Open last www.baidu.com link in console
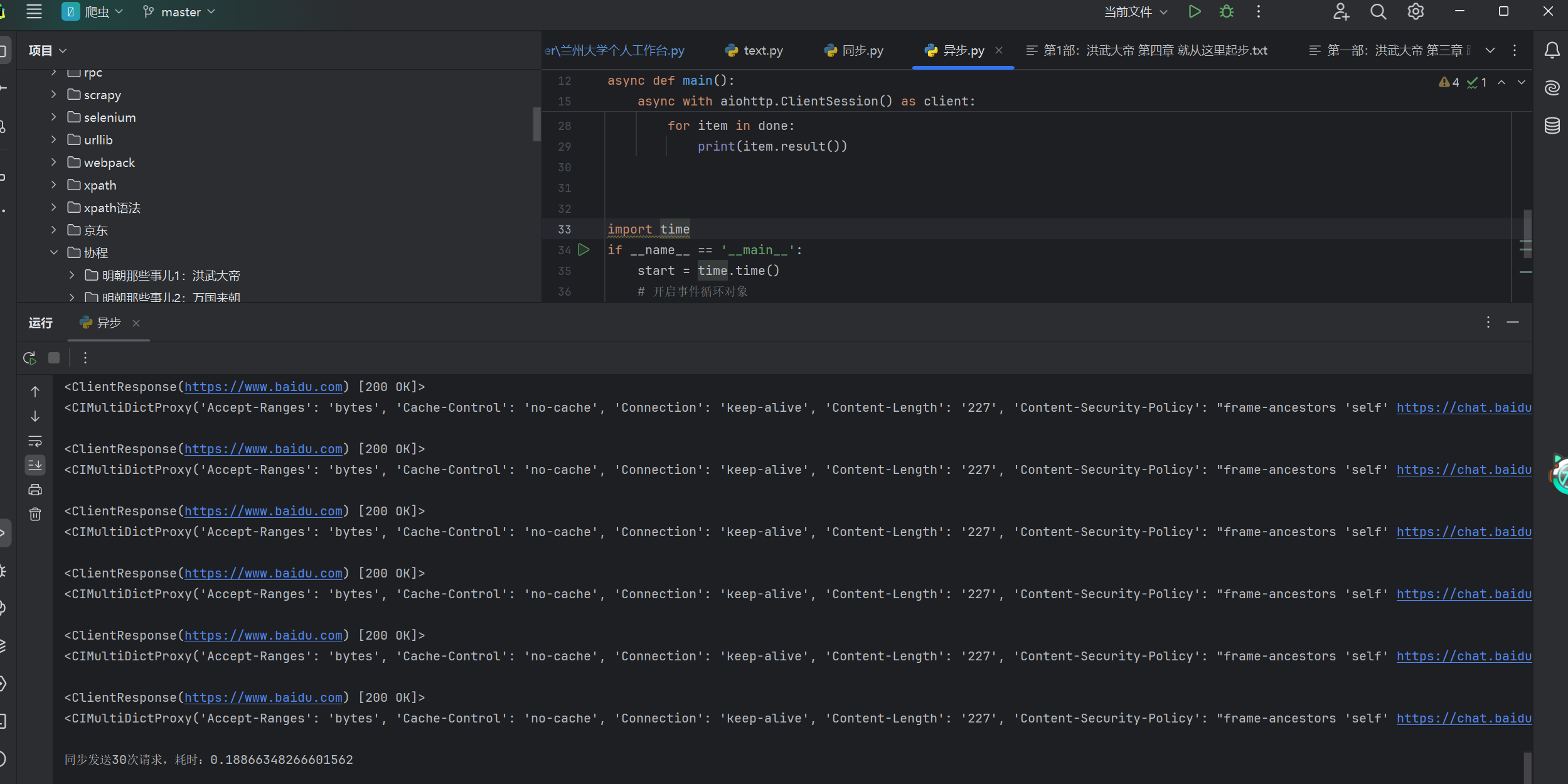 [x=264, y=697]
